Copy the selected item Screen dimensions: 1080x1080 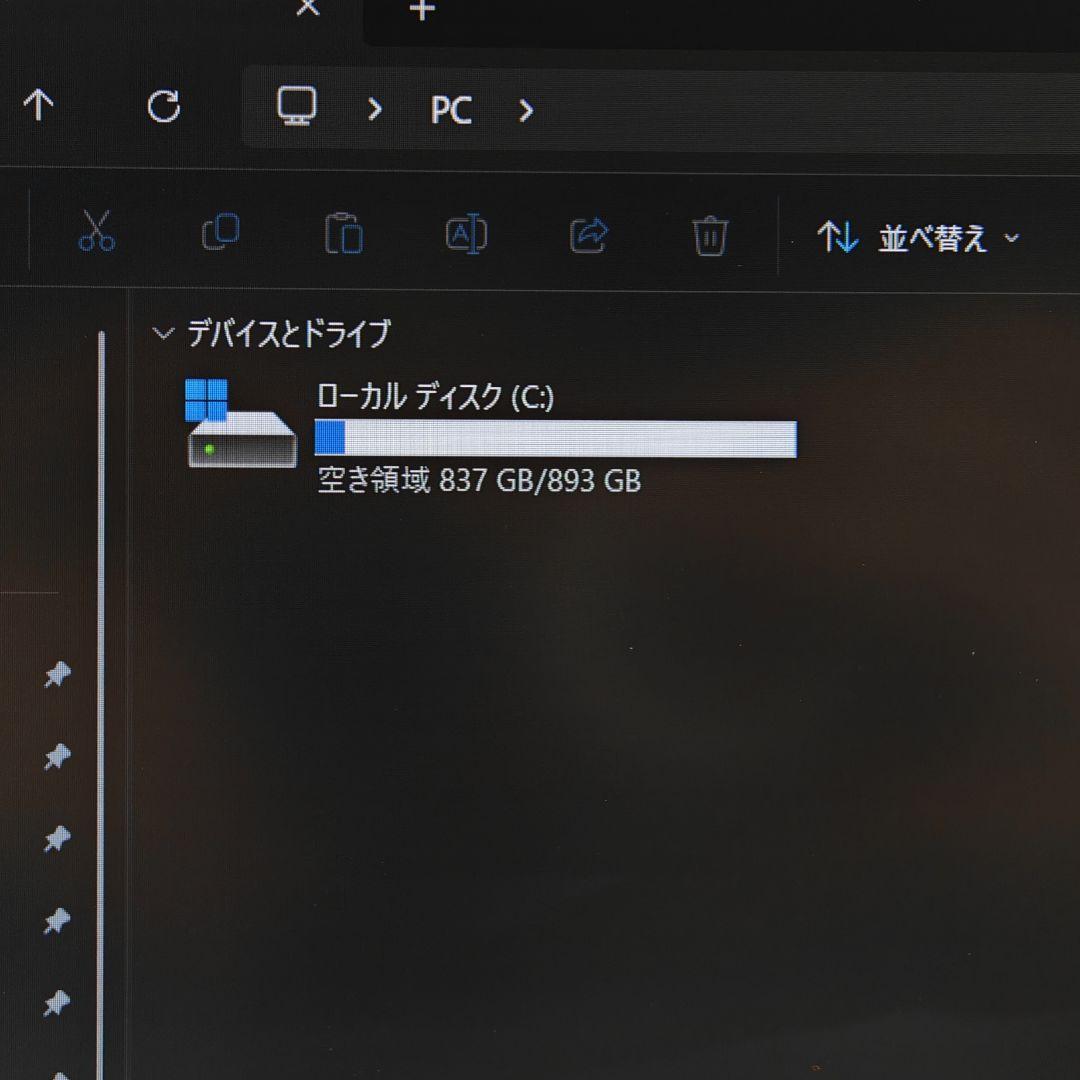[219, 232]
